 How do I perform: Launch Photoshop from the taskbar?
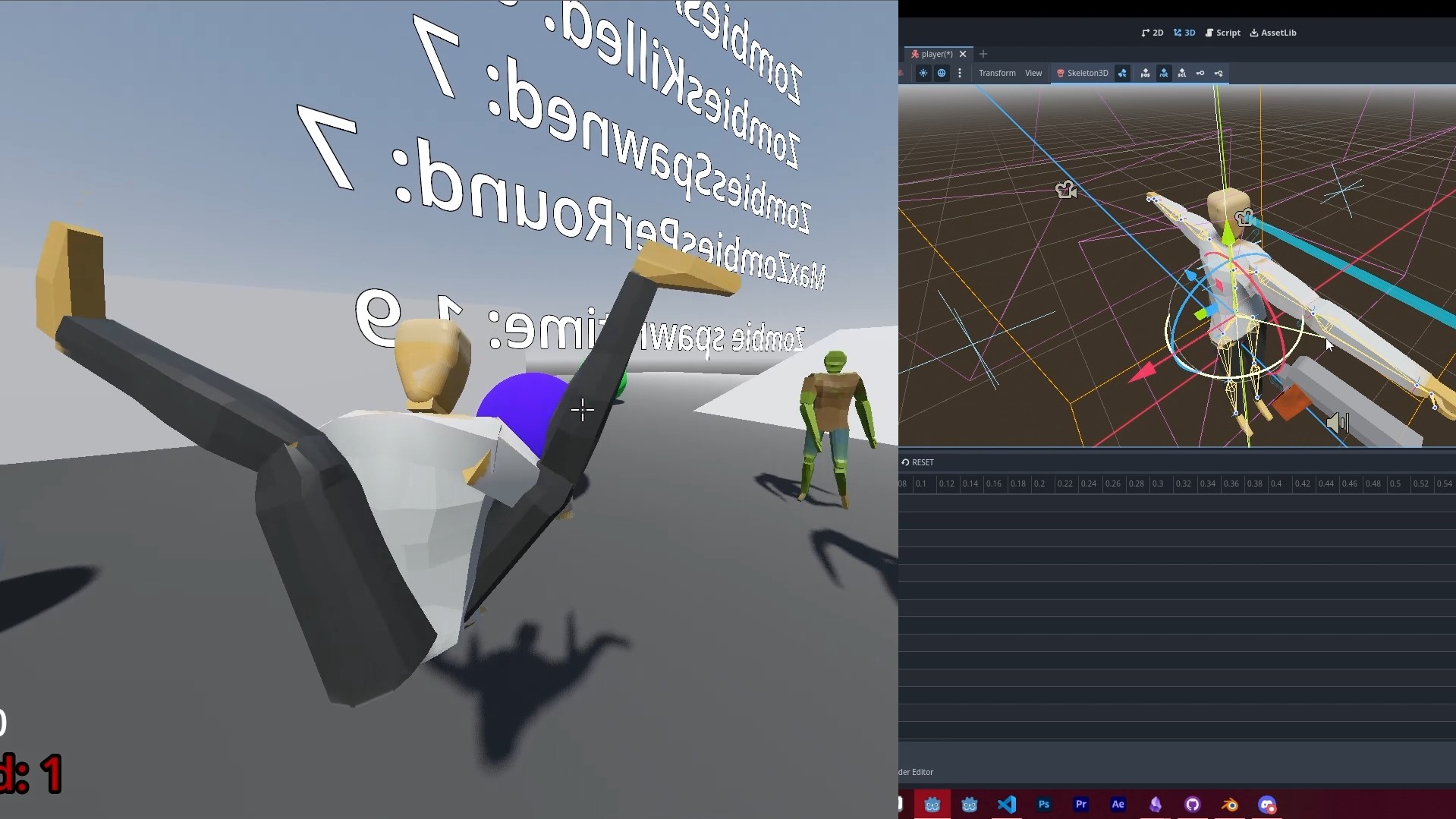(1044, 805)
